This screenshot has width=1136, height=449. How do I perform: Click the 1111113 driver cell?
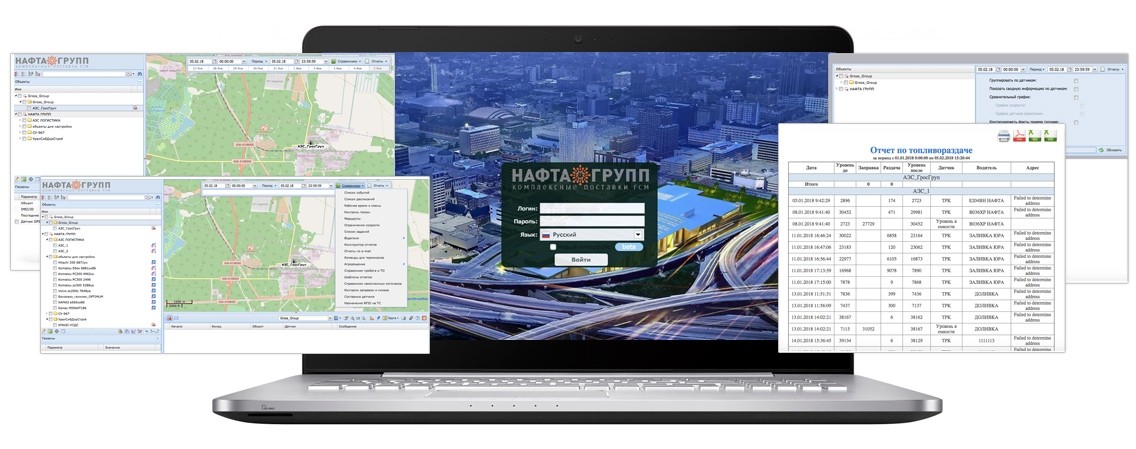point(986,339)
